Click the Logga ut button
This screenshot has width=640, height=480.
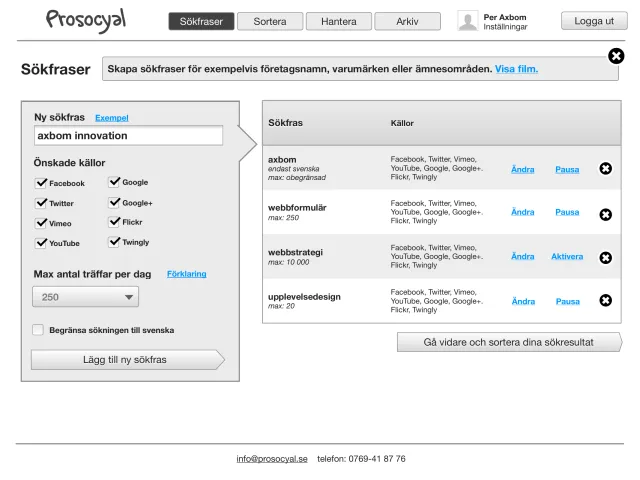click(594, 21)
